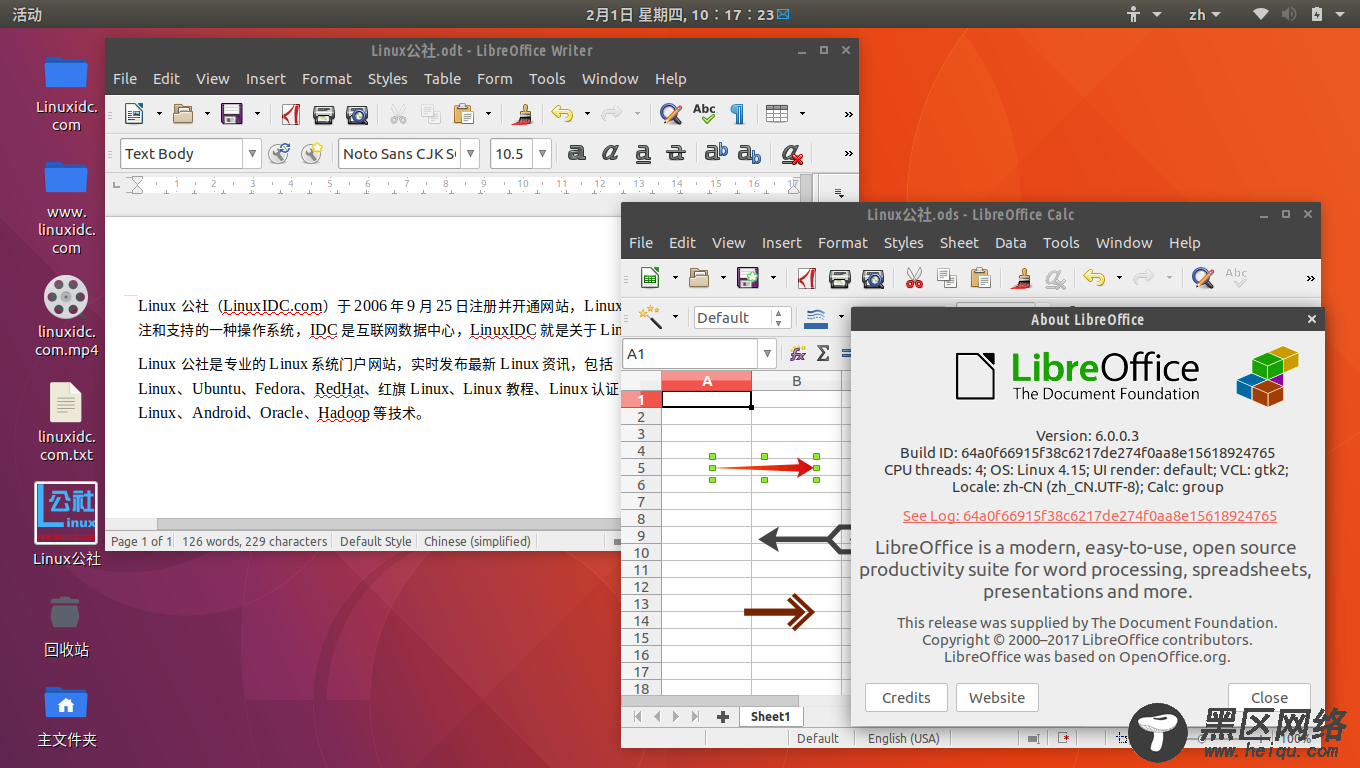Click Cut scissors in Calc toolbar

click(x=914, y=278)
